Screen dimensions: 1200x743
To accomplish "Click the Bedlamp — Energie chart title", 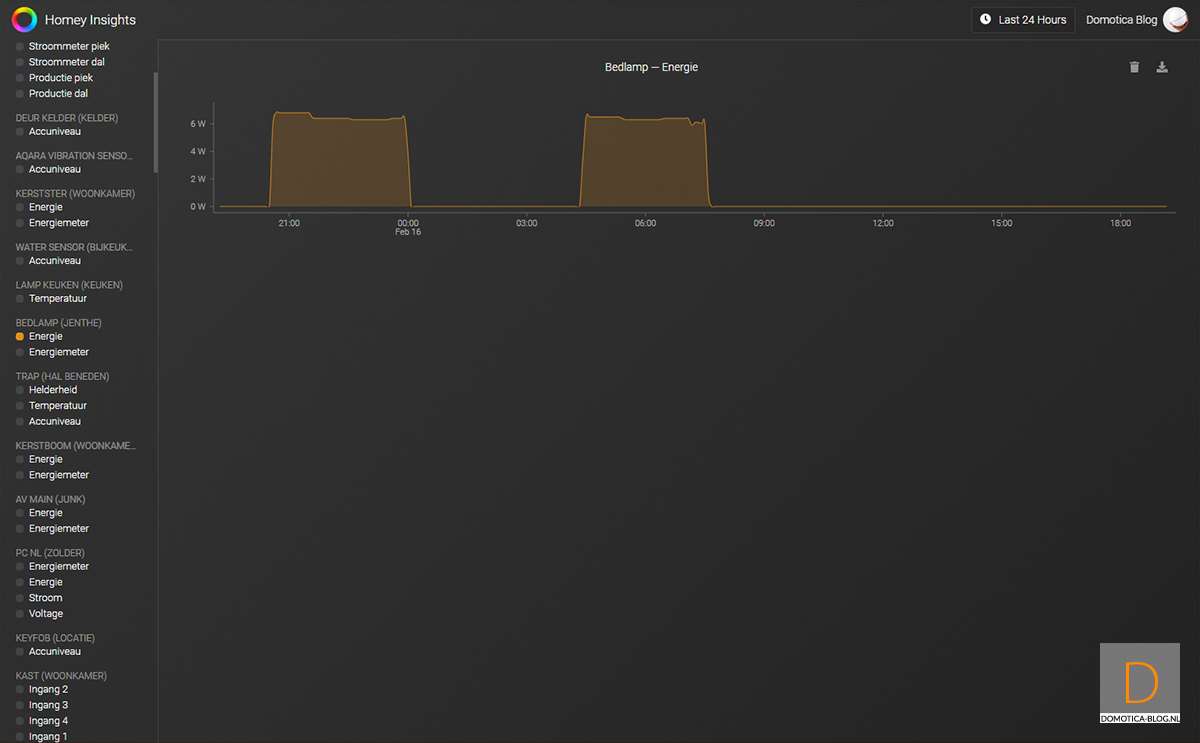I will coord(651,67).
